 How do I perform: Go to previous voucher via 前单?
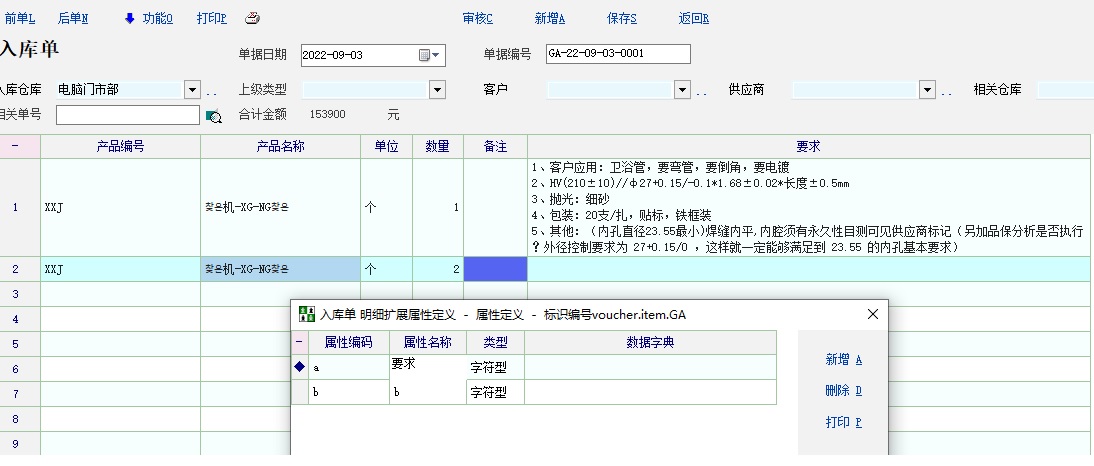19,18
